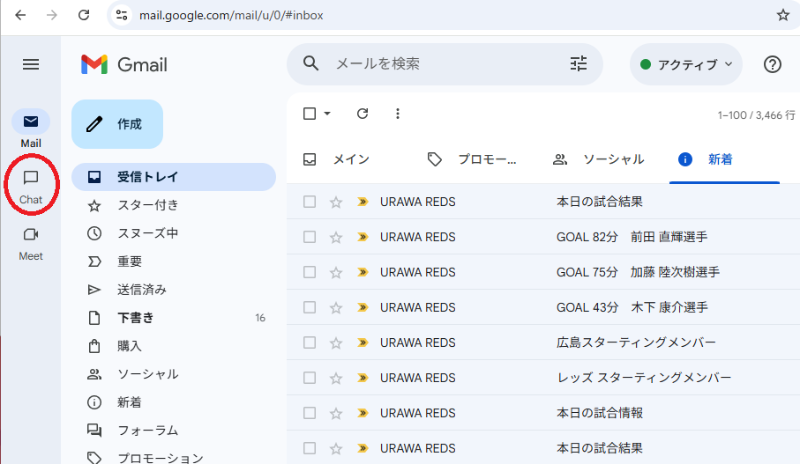Open the Chat icon in sidebar
Screen dimensions: 800x464
(31, 179)
